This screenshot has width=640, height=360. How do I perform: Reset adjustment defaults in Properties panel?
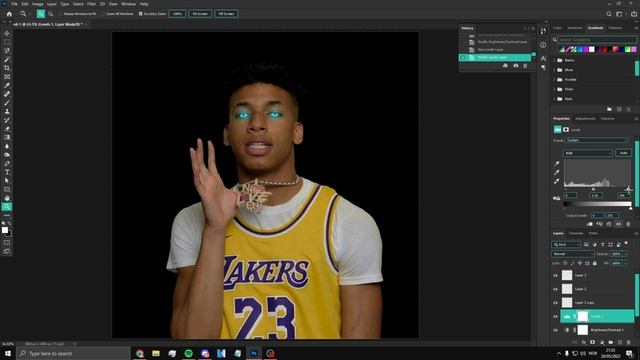pos(609,224)
